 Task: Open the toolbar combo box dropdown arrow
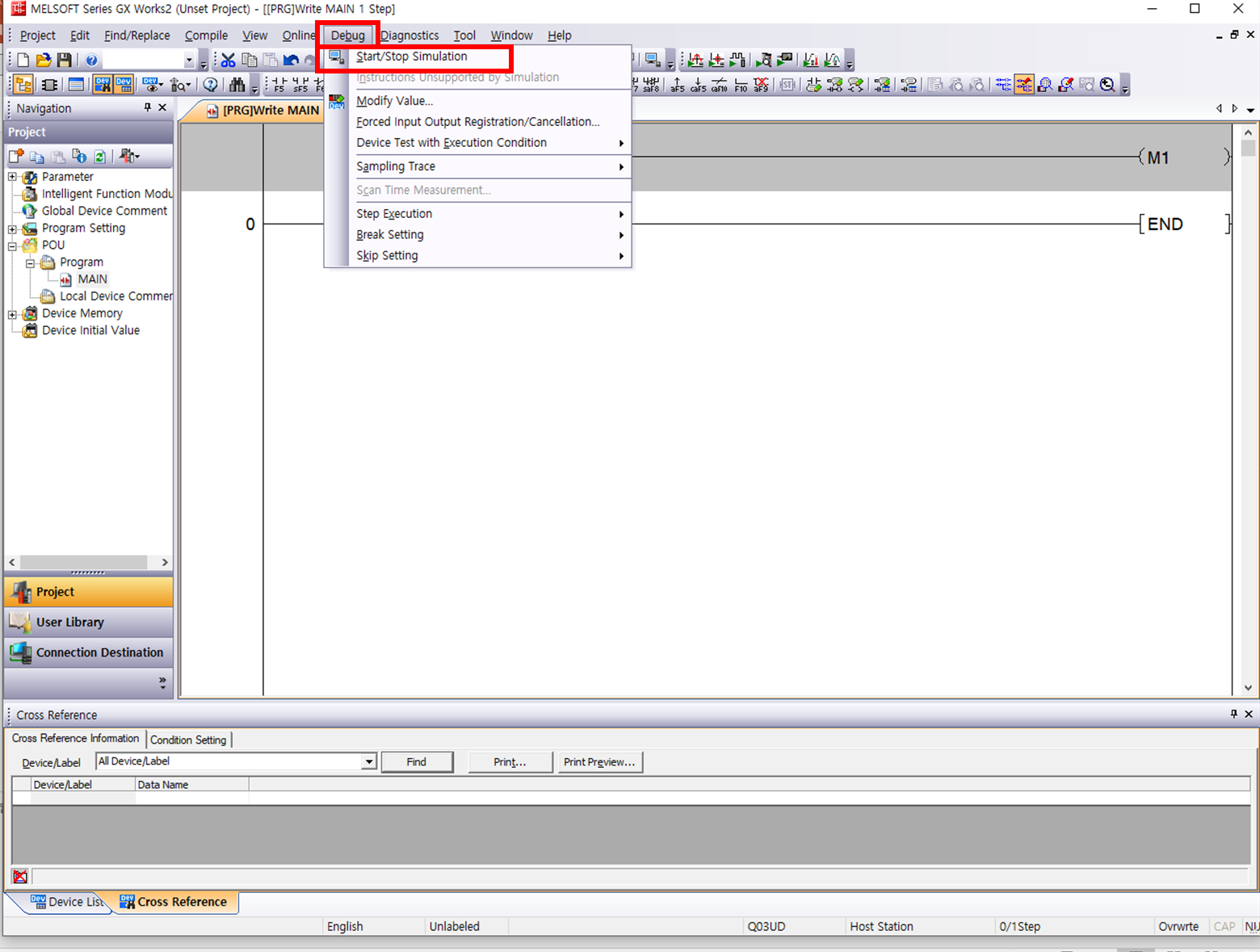click(x=190, y=61)
